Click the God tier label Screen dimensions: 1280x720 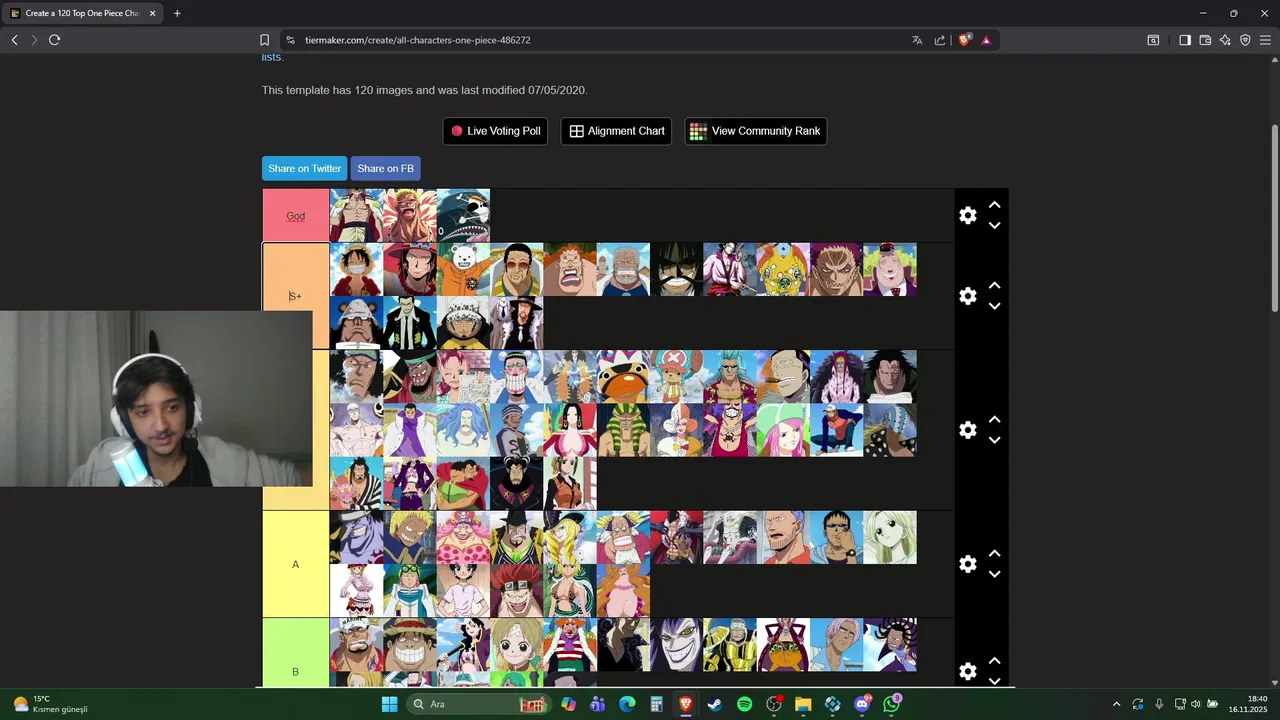click(296, 216)
